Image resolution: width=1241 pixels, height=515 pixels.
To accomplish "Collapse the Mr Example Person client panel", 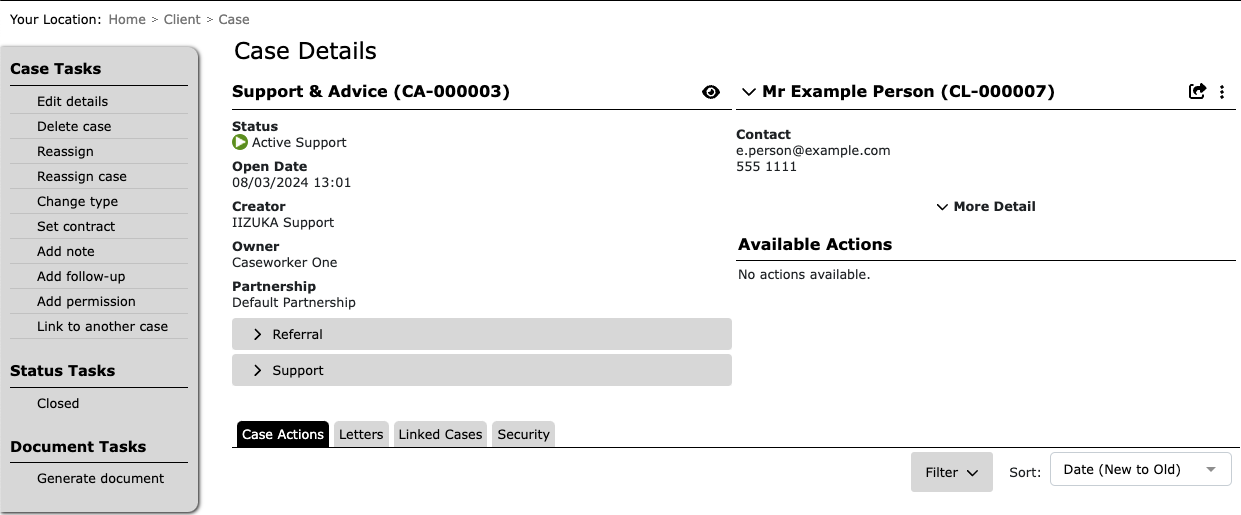I will coord(748,92).
